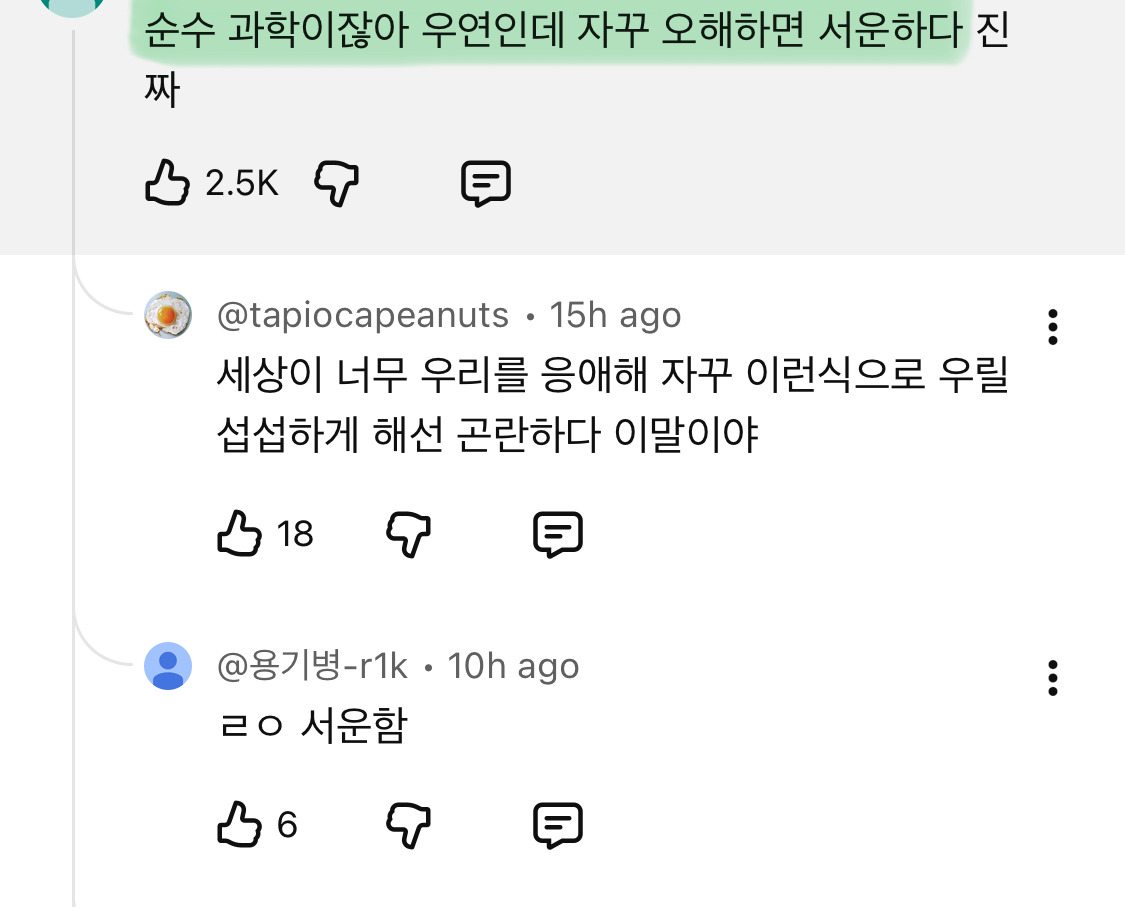
Task: Dislike @tapiocapeanuts' comment
Action: tap(407, 533)
